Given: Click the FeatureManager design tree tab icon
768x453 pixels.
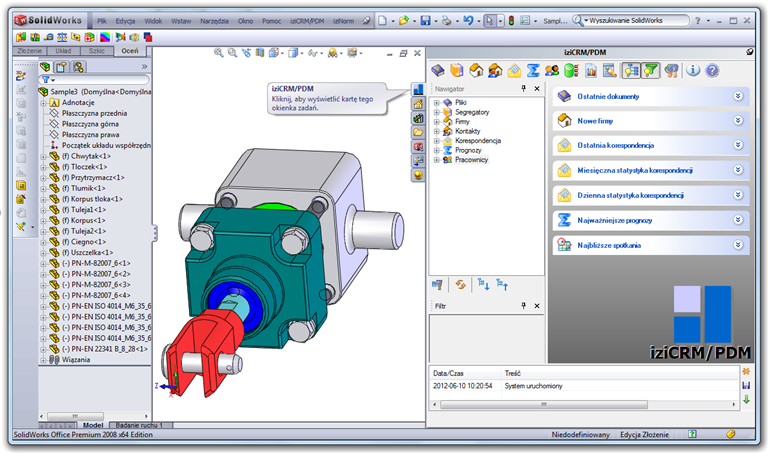Looking at the screenshot, I should [x=46, y=67].
